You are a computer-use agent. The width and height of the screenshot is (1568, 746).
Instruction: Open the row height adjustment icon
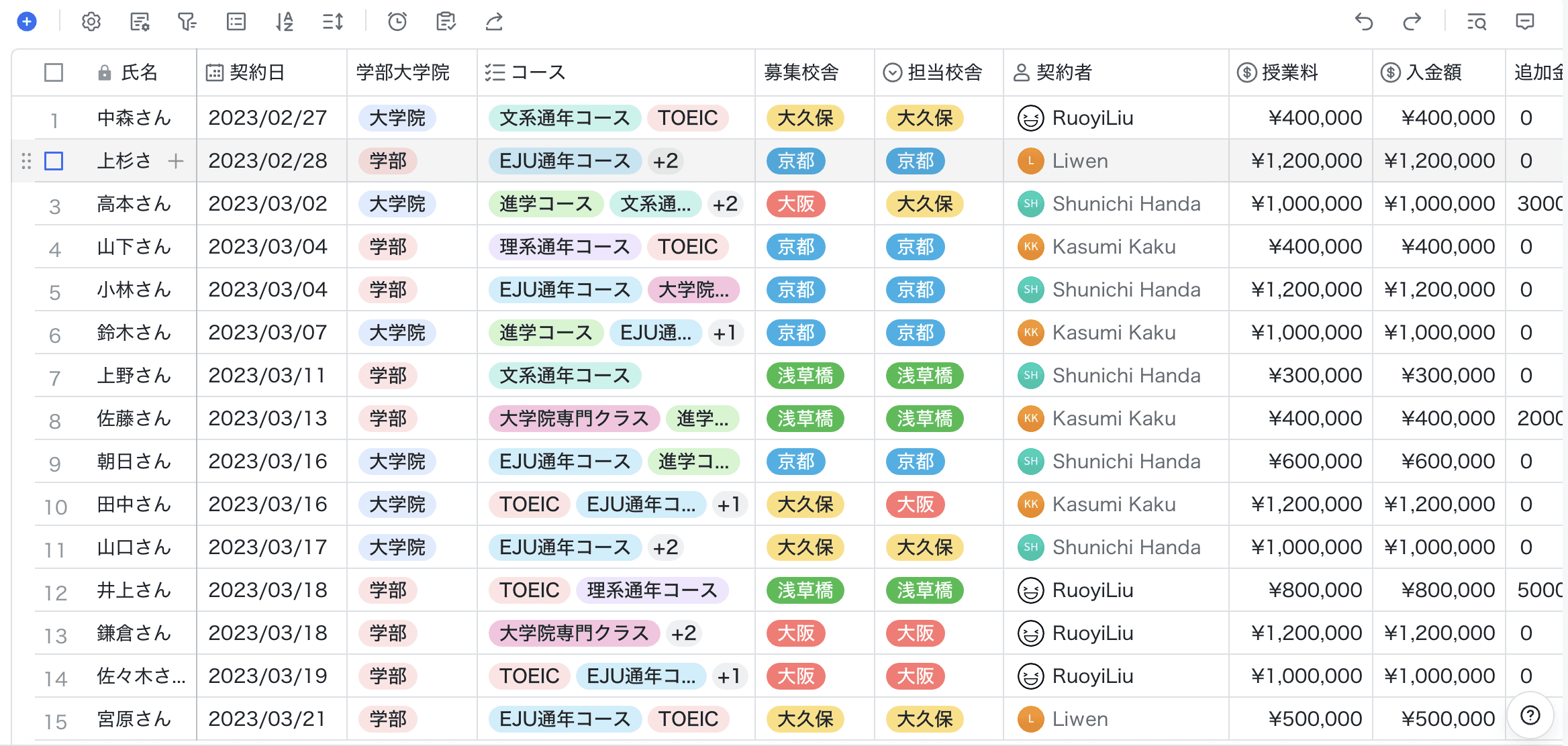coord(333,22)
